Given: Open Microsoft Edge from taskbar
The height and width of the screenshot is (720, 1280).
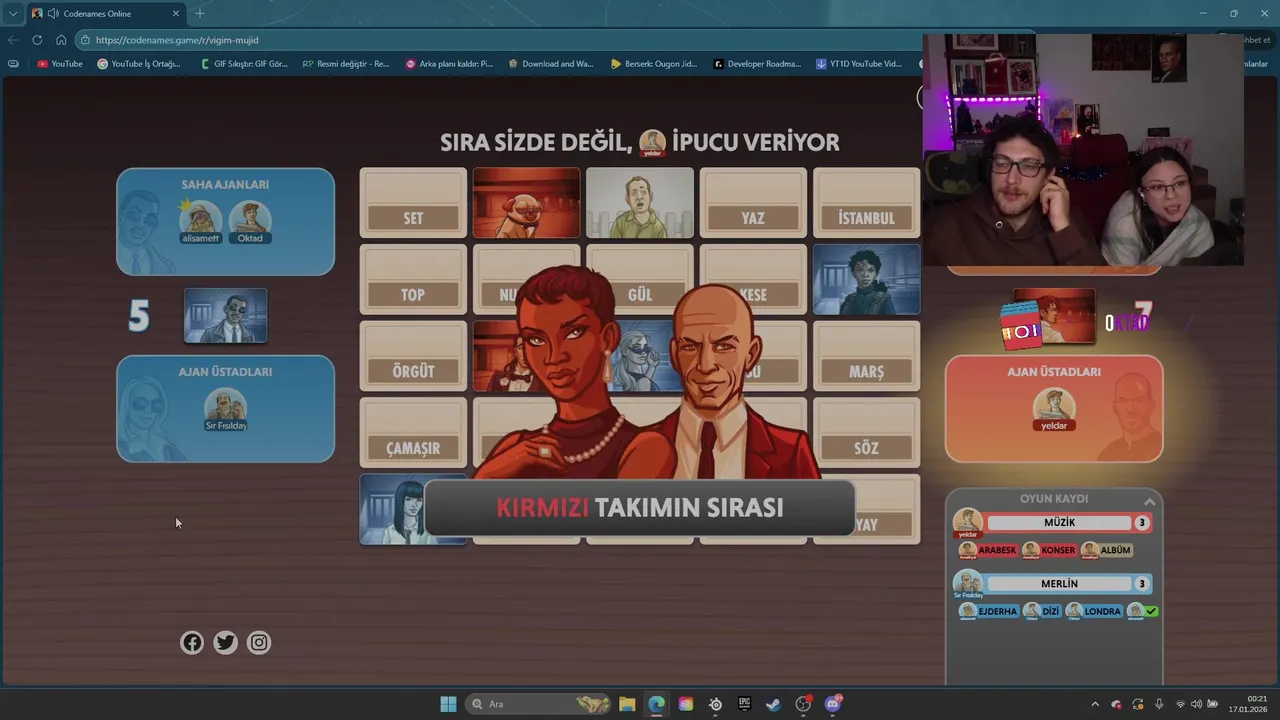Looking at the screenshot, I should click(x=656, y=704).
